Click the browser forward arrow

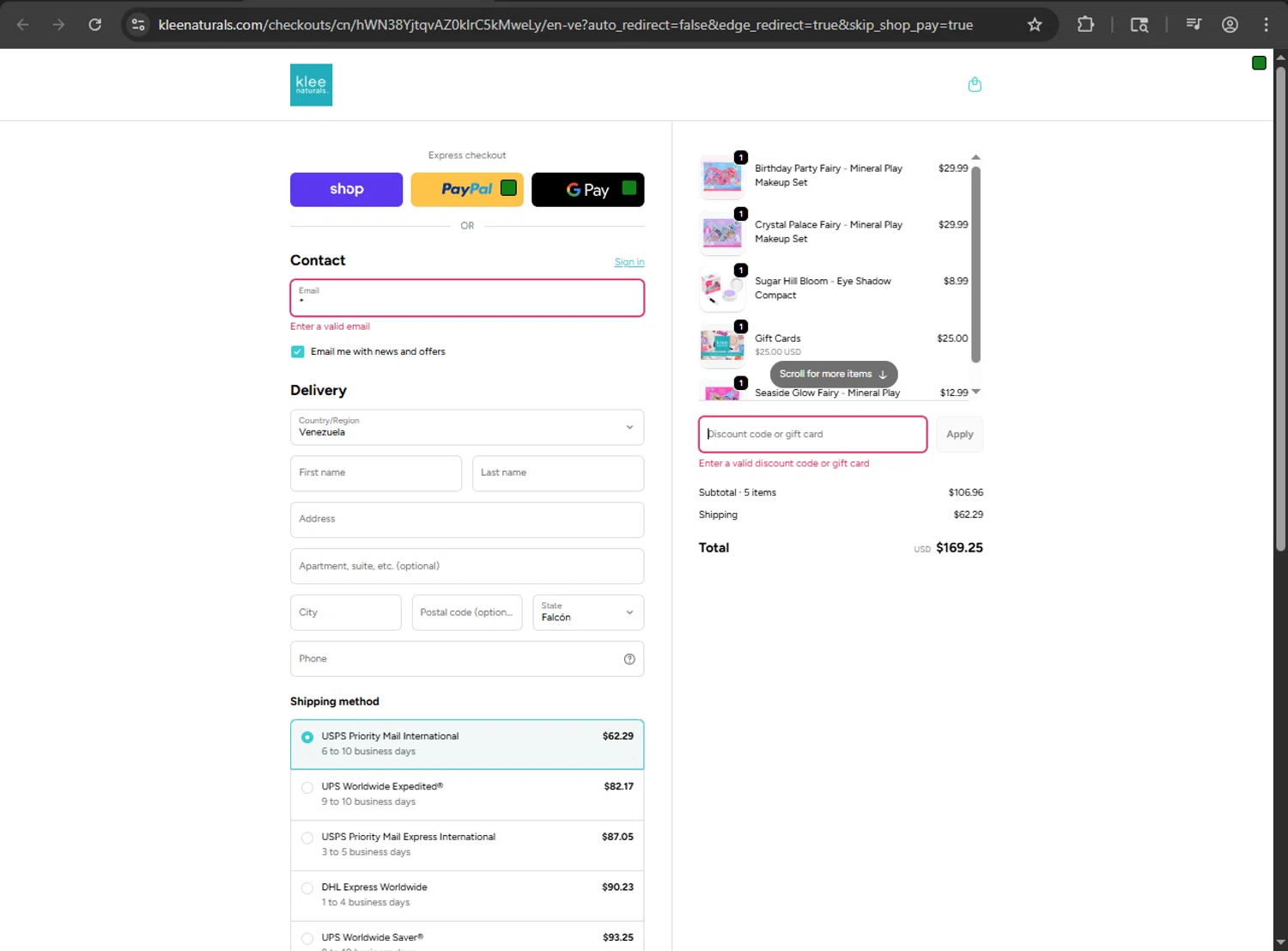58,25
